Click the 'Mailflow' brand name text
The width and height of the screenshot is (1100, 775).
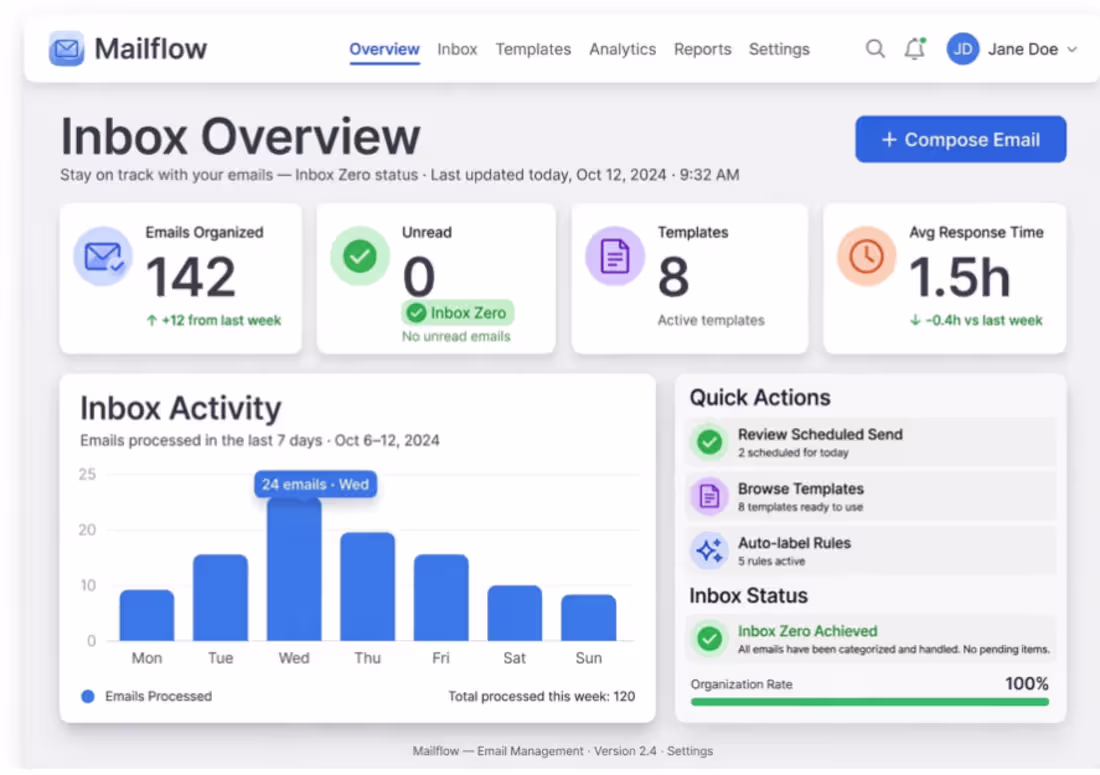[151, 49]
